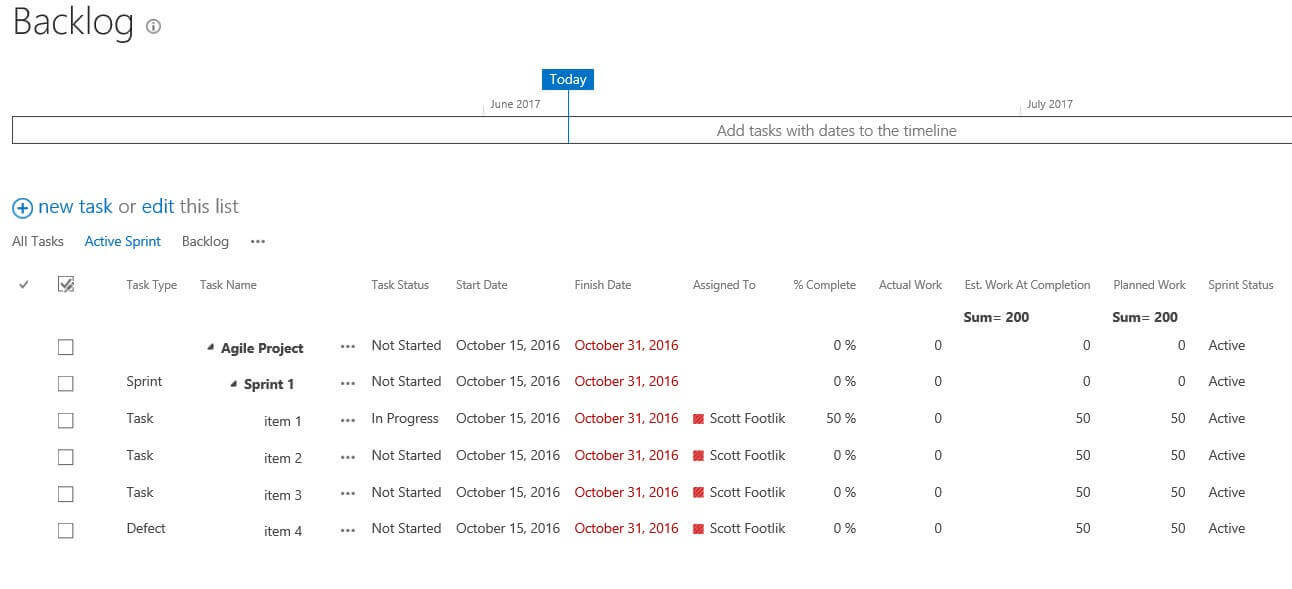The height and width of the screenshot is (589, 1292).
Task: Click the Today marker on the timeline
Action: [x=568, y=80]
